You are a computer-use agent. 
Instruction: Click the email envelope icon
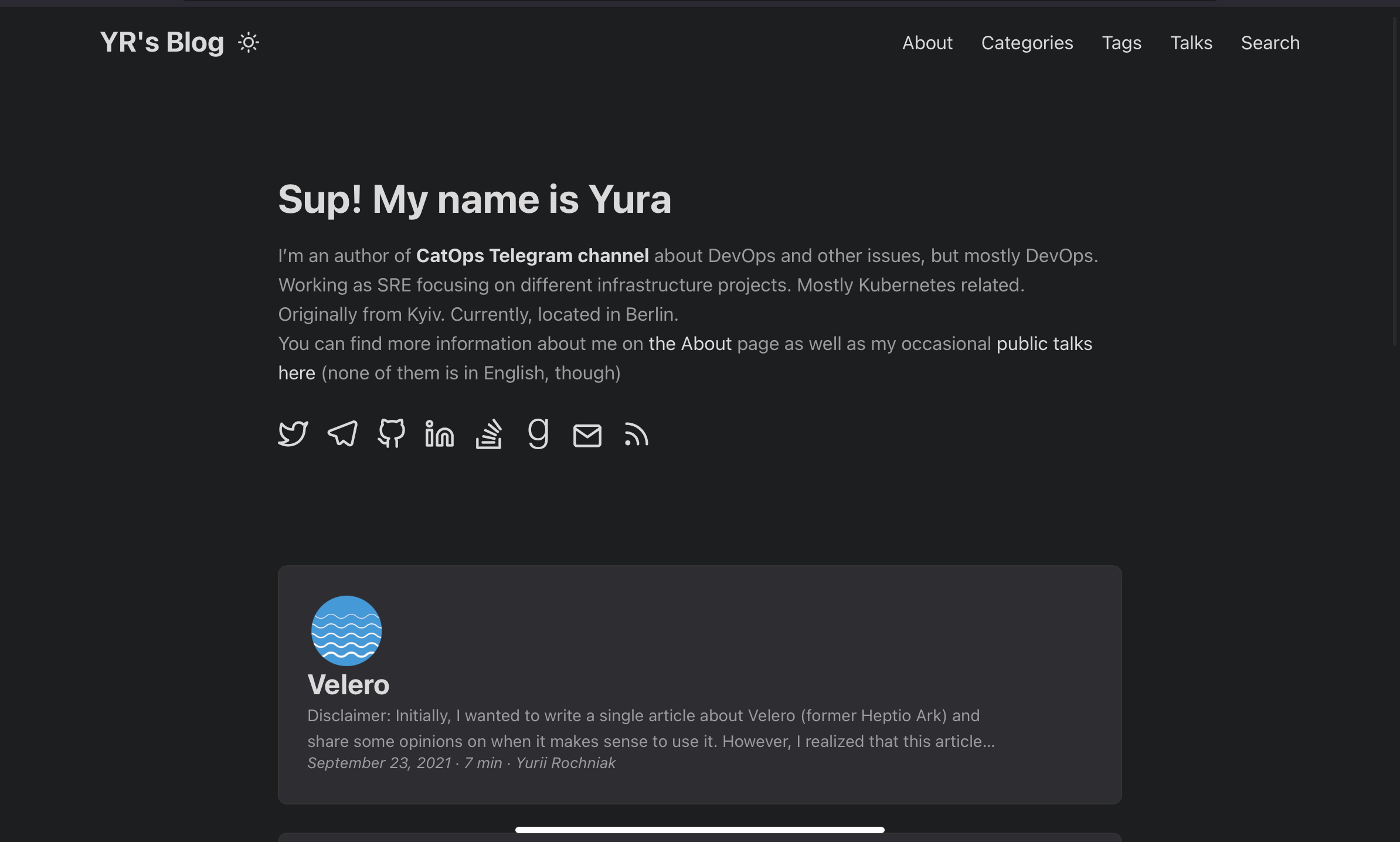pos(587,435)
